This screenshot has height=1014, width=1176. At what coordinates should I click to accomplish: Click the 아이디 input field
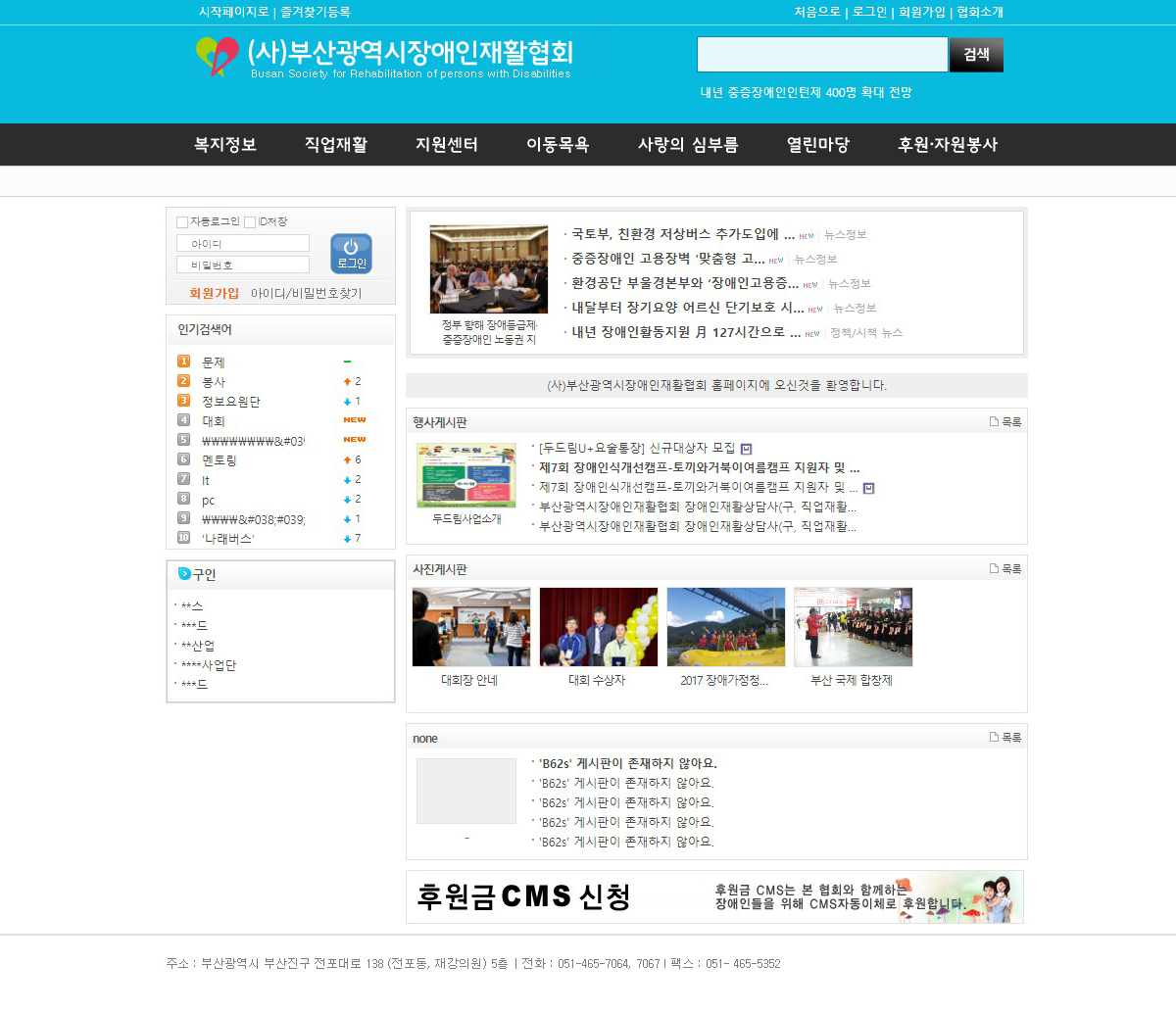pos(242,243)
